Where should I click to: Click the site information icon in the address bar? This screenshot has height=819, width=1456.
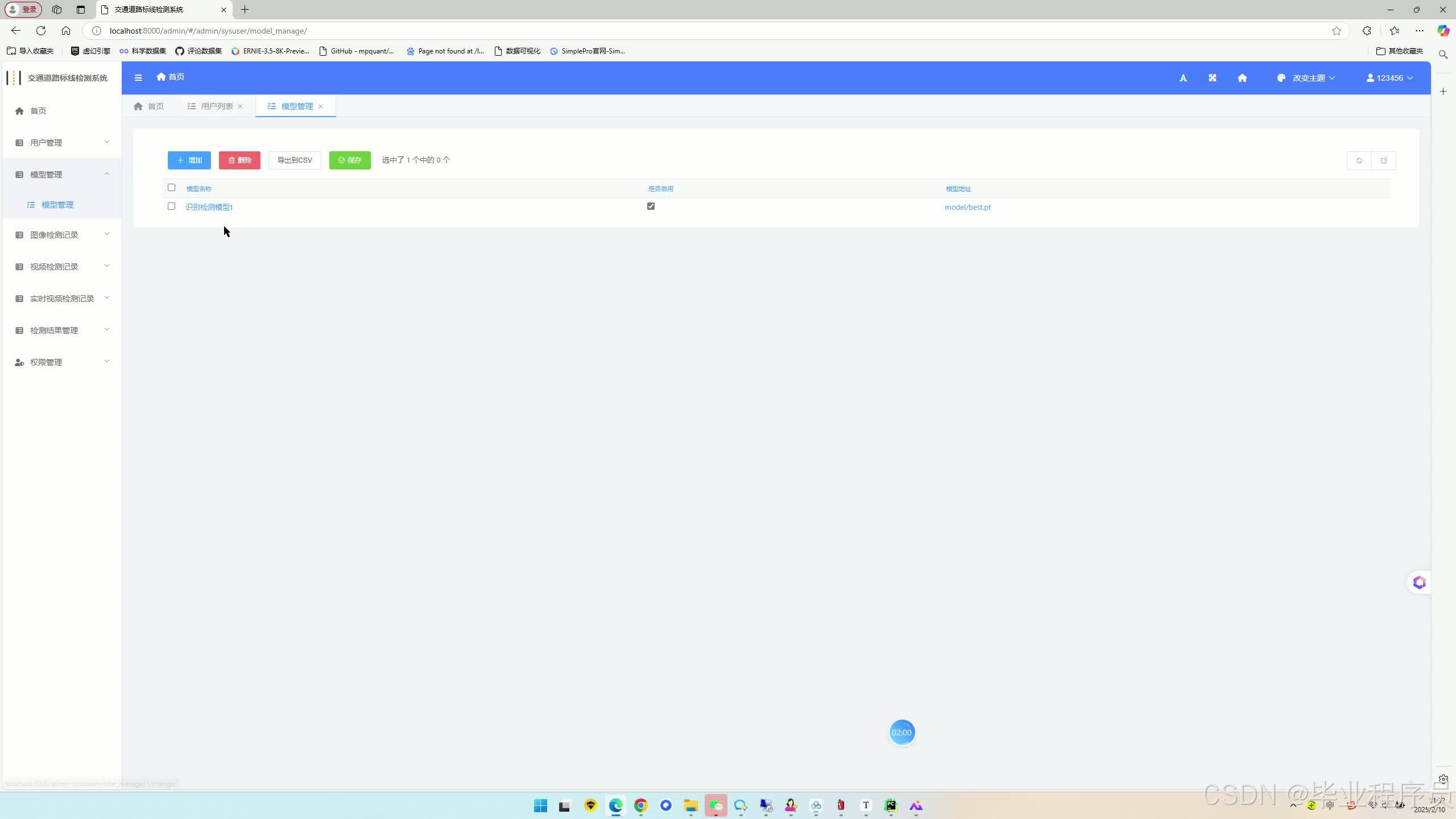tap(97, 31)
